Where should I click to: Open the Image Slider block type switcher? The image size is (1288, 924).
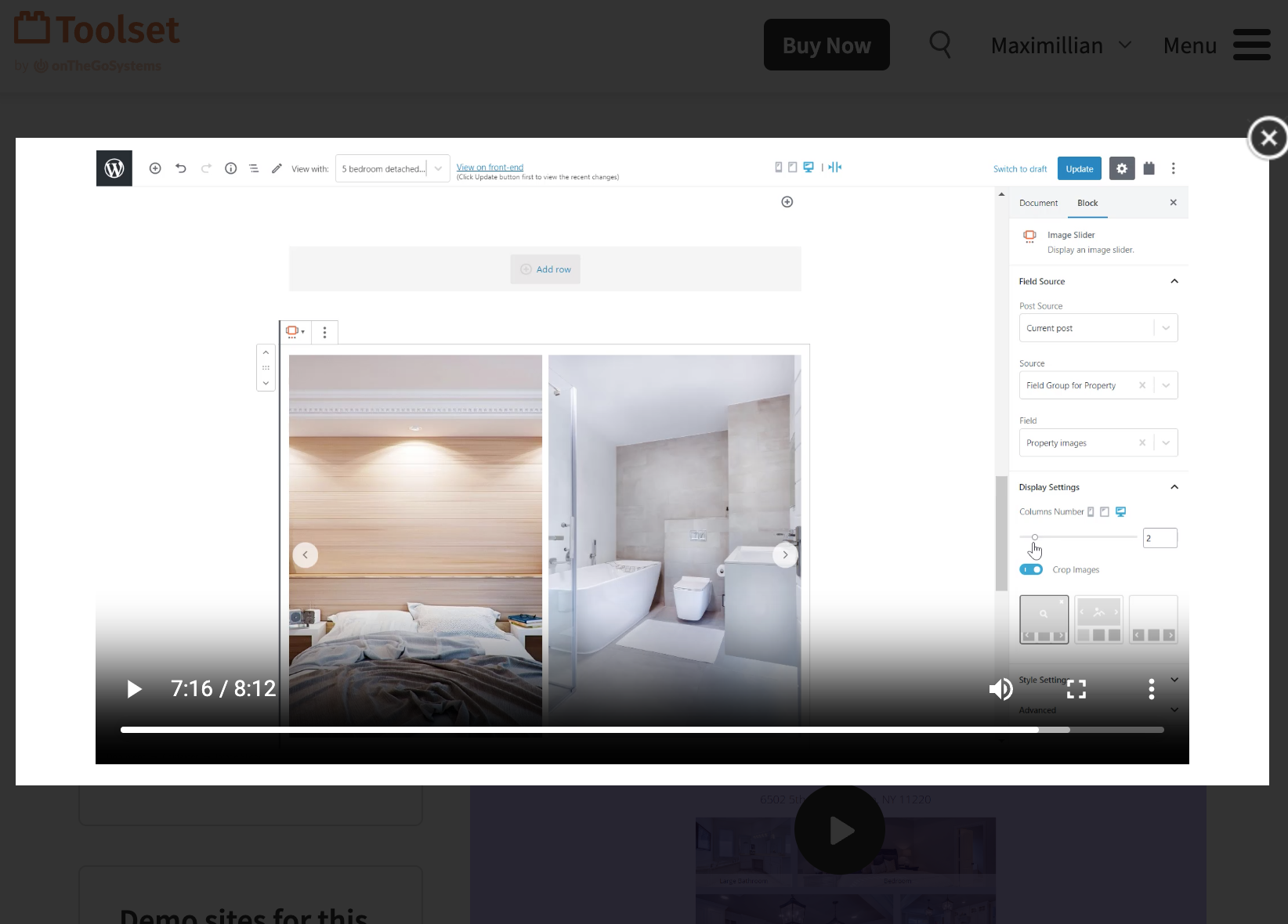coord(295,332)
